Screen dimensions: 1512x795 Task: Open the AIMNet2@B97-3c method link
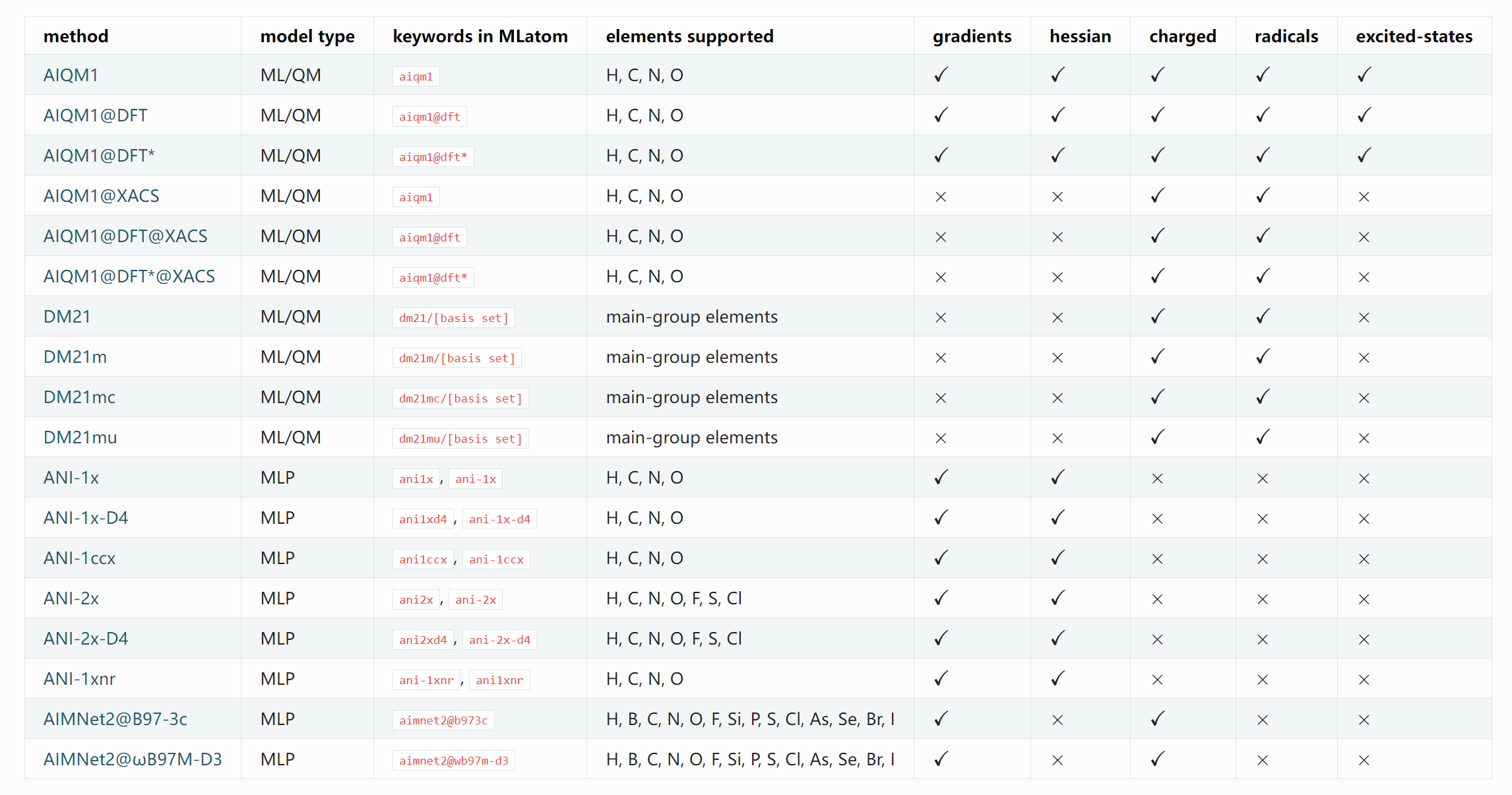point(115,719)
